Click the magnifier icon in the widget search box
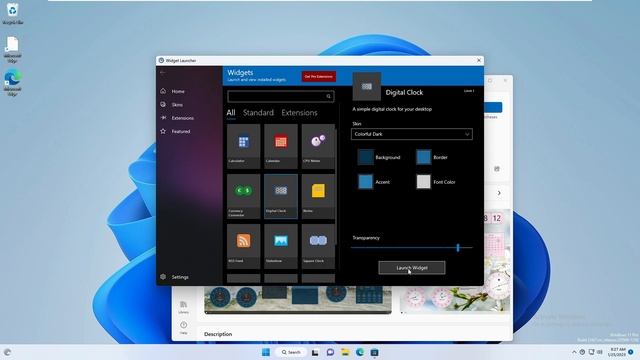Screen dimensions: 640x360 (x=328, y=96)
